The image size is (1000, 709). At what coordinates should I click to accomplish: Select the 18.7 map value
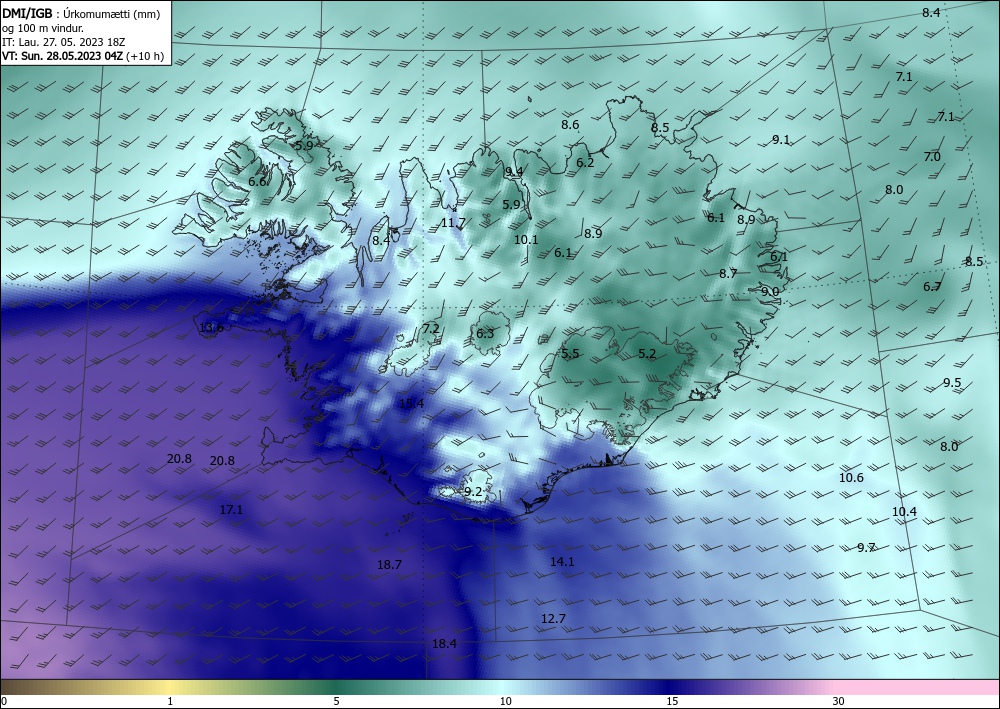389,564
